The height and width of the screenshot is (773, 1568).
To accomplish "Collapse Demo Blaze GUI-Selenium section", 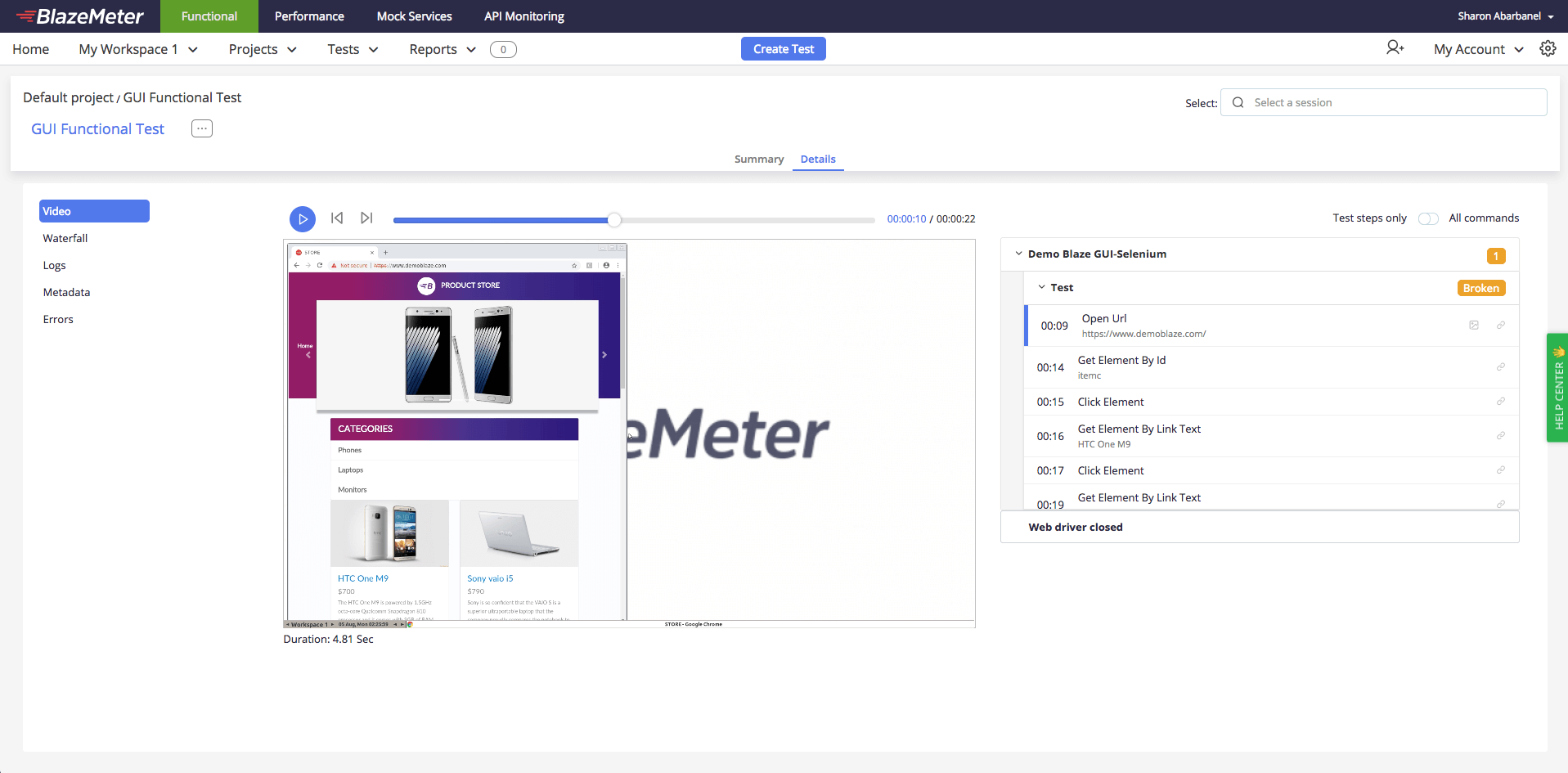I will 1018,254.
